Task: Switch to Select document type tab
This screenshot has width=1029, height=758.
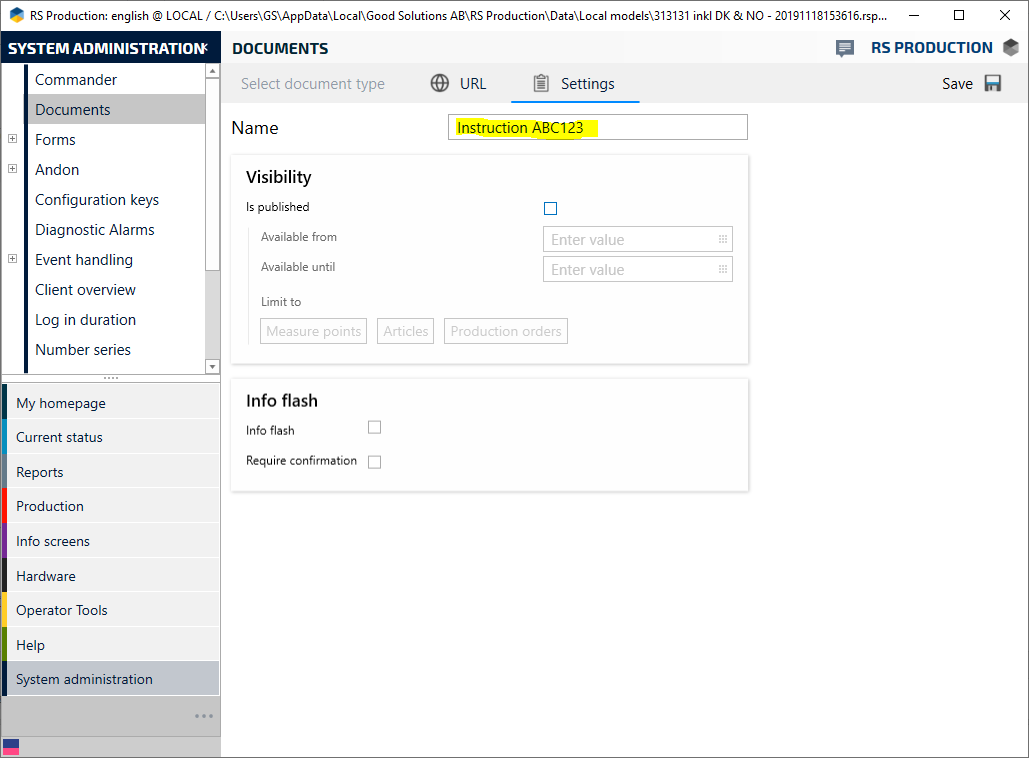Action: (x=312, y=84)
